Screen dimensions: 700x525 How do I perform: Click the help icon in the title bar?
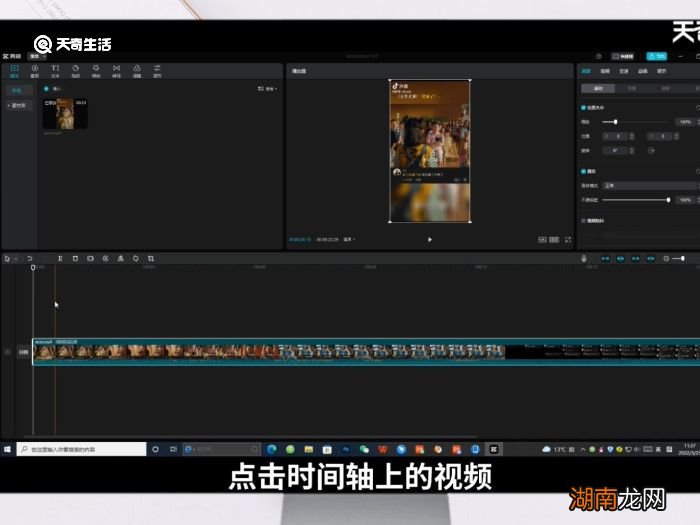point(599,56)
